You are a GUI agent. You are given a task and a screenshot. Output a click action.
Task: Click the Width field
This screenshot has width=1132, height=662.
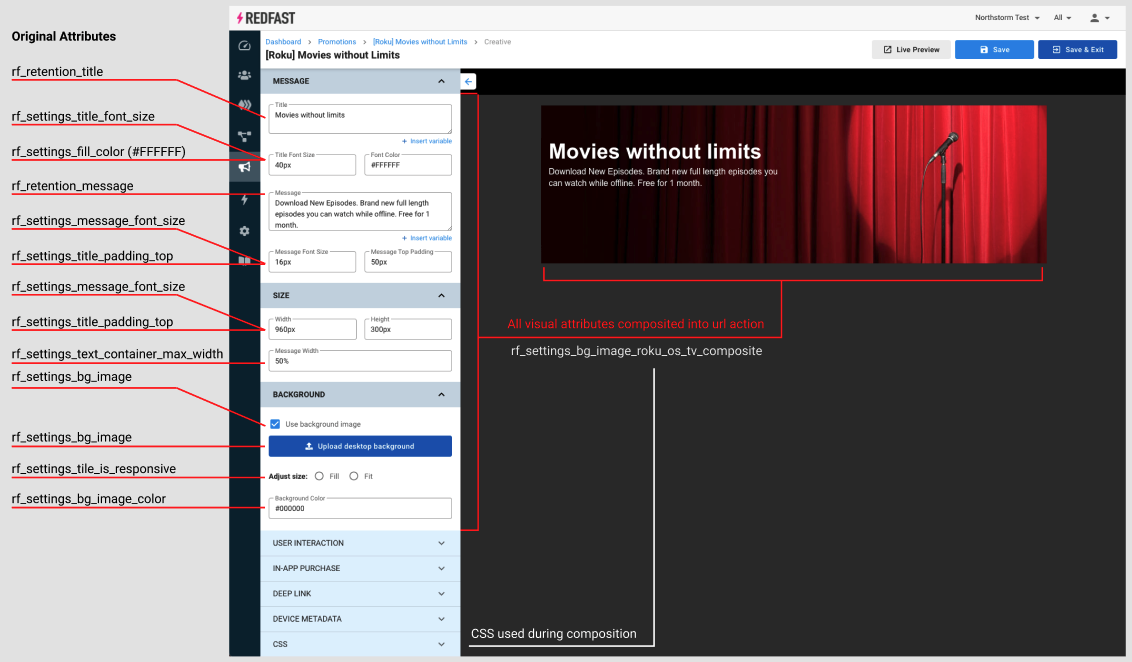pyautogui.click(x=312, y=329)
